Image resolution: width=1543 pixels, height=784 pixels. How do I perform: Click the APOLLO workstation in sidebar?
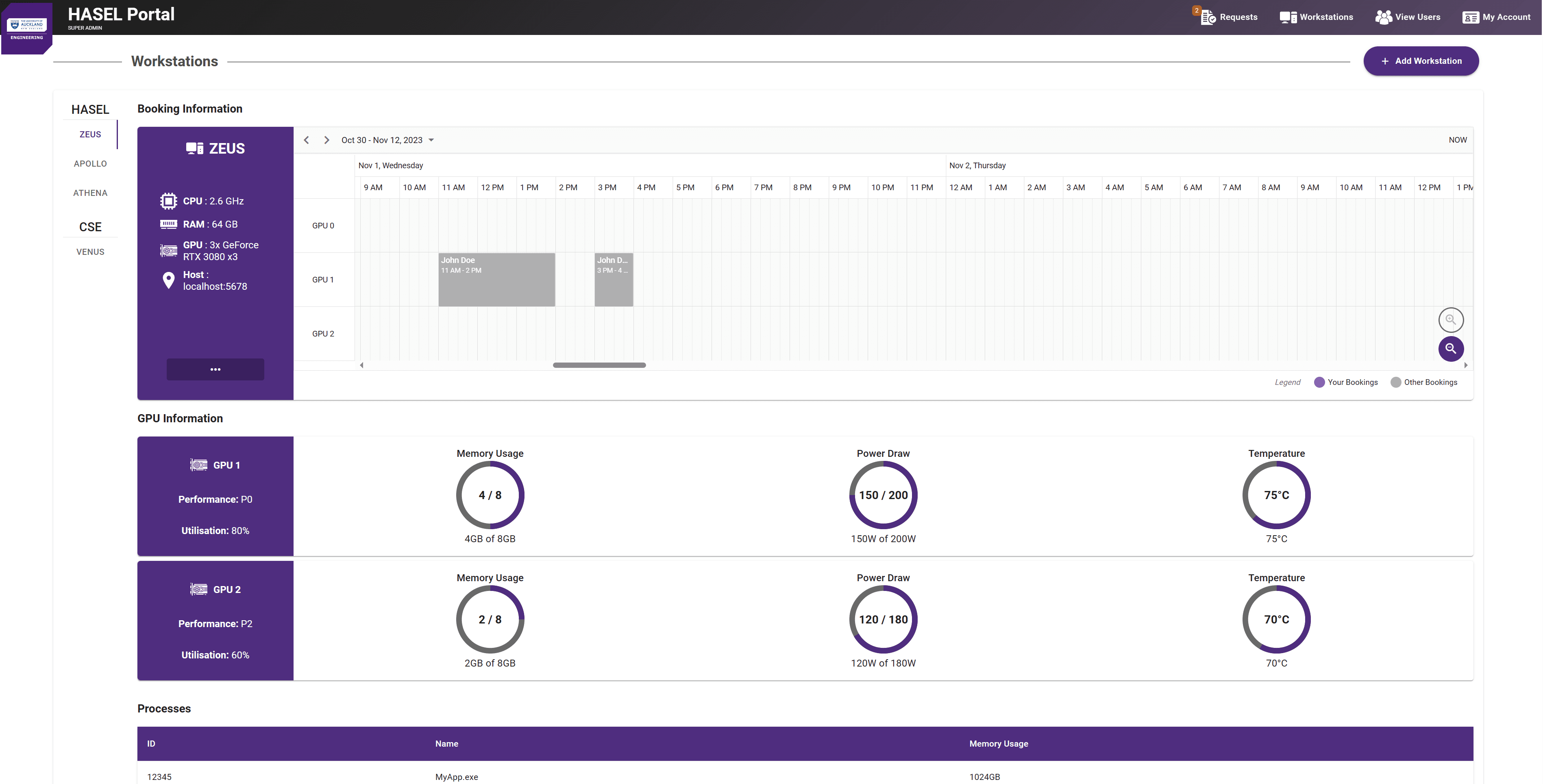pos(89,163)
